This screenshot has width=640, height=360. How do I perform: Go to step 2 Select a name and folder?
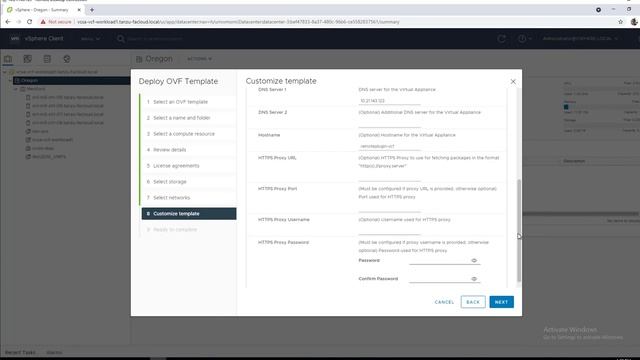click(x=189, y=118)
